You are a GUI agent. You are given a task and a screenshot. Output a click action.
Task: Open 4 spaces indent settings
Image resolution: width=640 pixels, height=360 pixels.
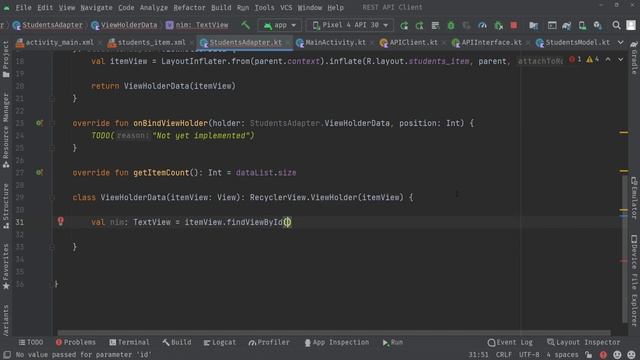562,355
